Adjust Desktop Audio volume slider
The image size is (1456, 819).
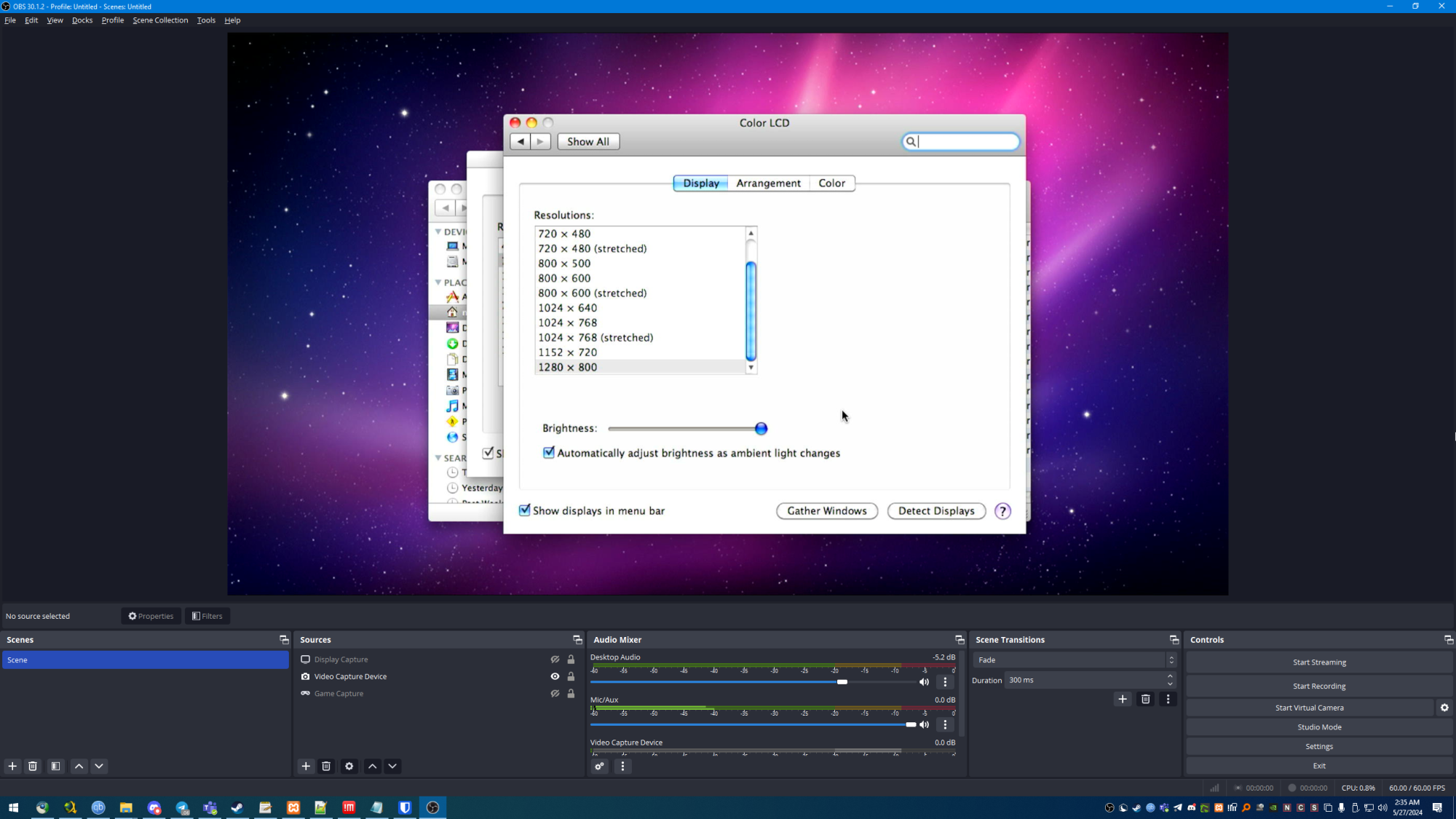click(842, 682)
